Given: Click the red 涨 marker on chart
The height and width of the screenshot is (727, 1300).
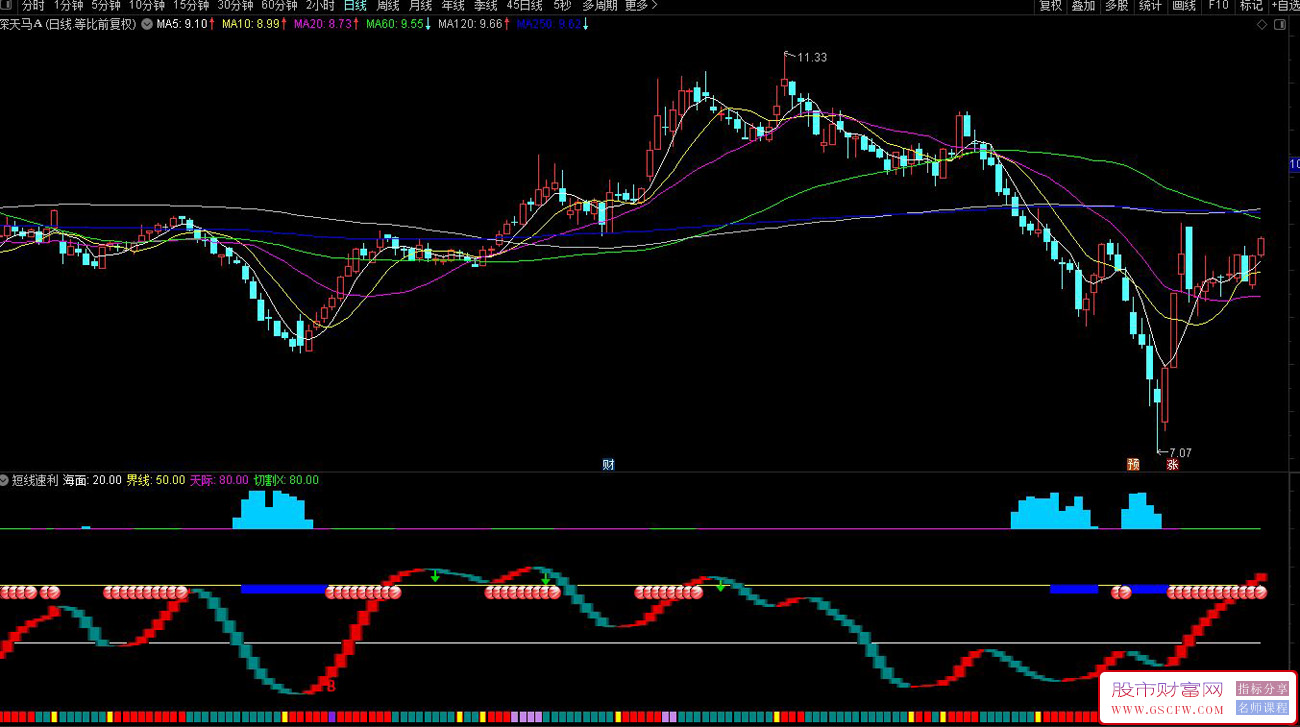Looking at the screenshot, I should [x=1172, y=464].
